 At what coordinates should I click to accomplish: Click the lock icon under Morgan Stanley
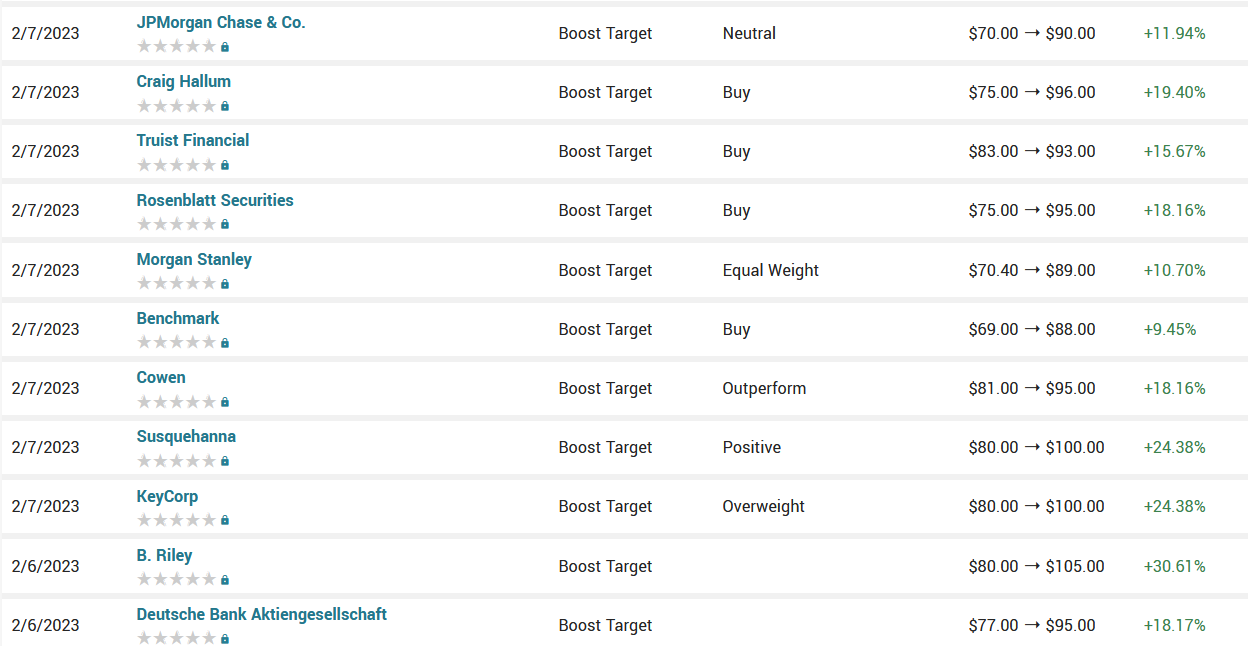click(x=225, y=284)
